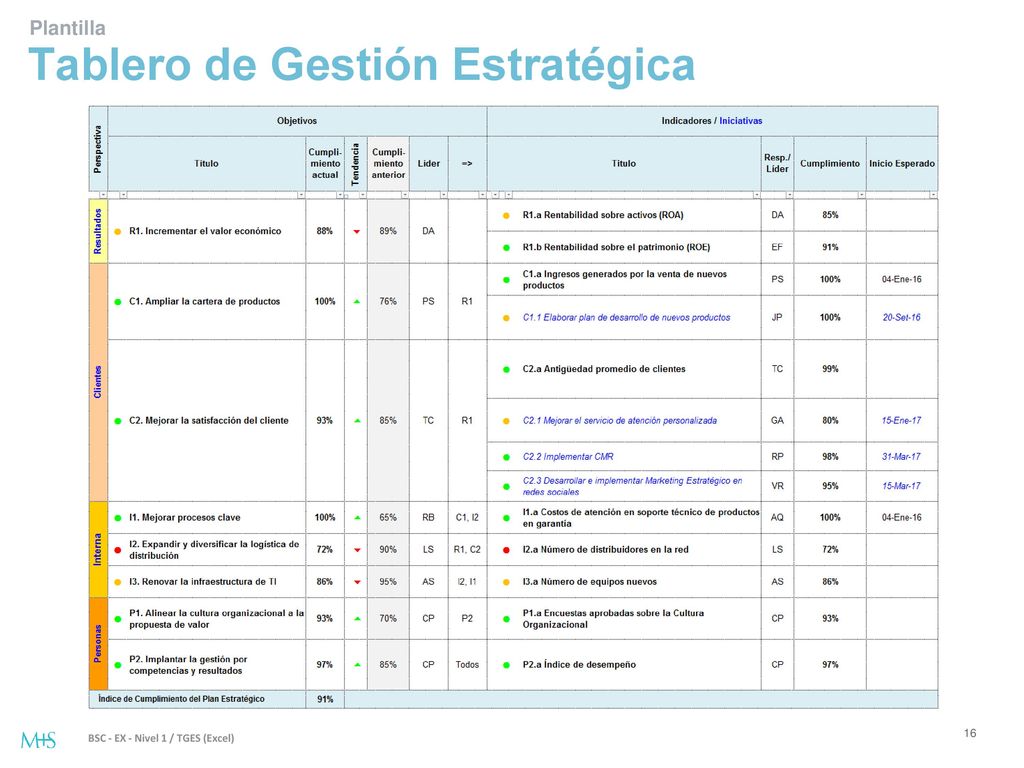Screen dimensions: 1024x768
Task: Click the 20-Set-16 start date
Action: tap(901, 317)
